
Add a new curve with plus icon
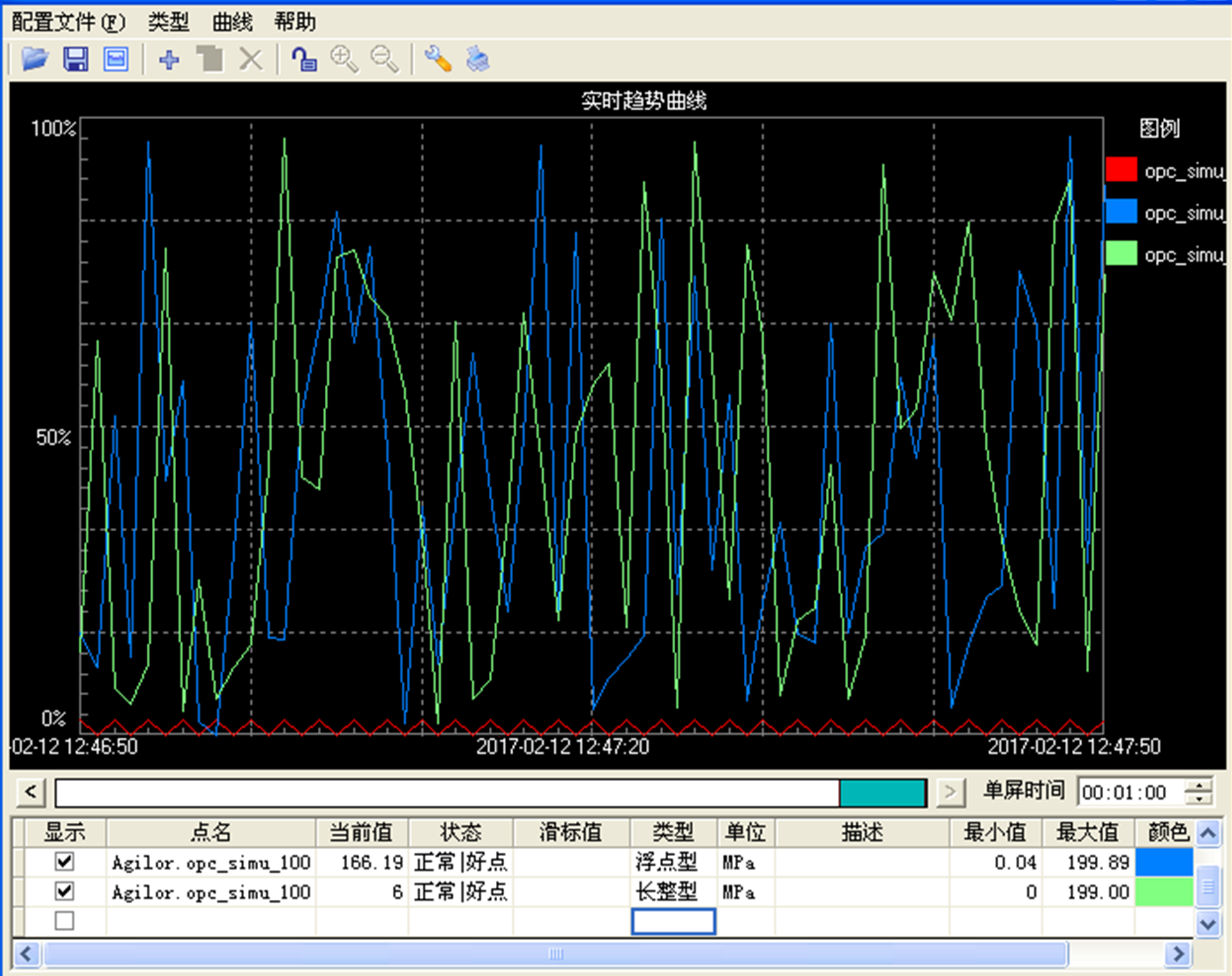[169, 60]
